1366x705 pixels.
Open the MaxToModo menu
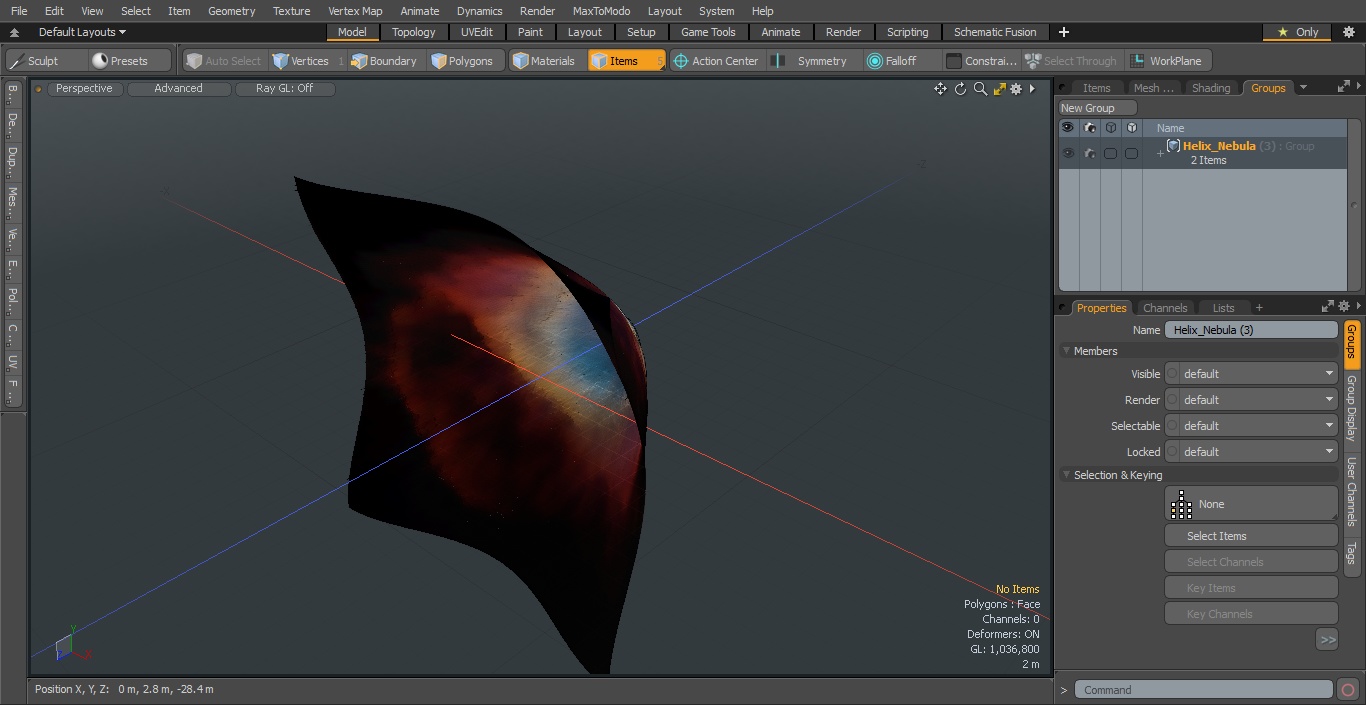pyautogui.click(x=601, y=11)
